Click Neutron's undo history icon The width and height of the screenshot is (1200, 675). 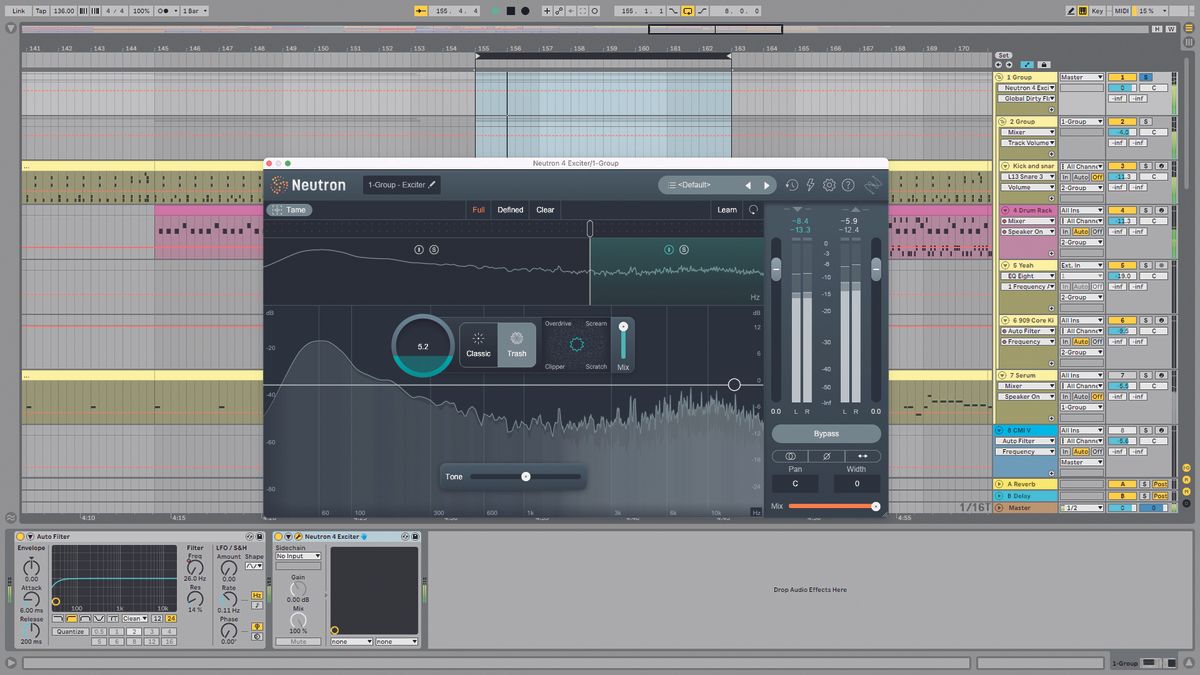coord(791,185)
